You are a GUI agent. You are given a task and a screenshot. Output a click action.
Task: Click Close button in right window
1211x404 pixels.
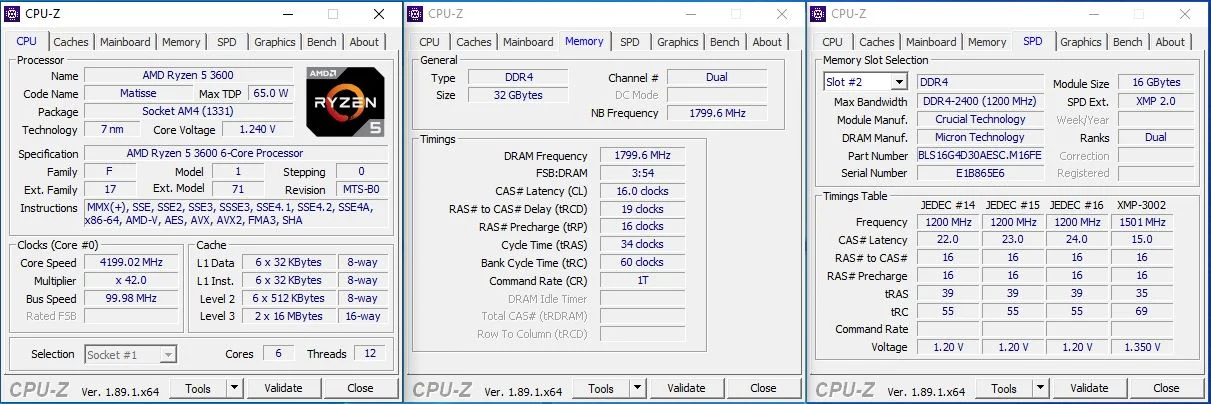click(x=1166, y=388)
